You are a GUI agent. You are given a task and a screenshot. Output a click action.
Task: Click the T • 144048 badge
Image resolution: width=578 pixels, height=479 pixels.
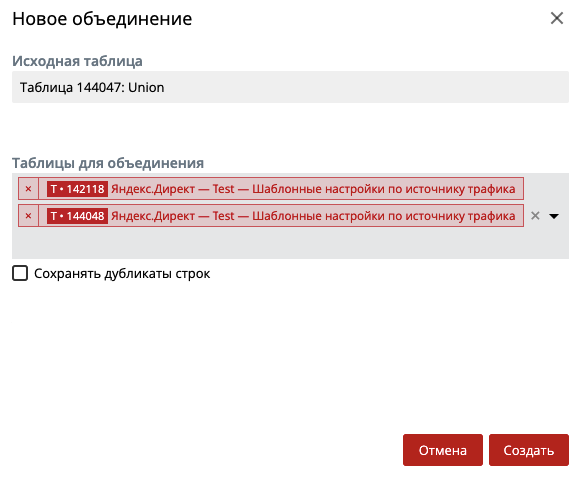pyautogui.click(x=77, y=216)
